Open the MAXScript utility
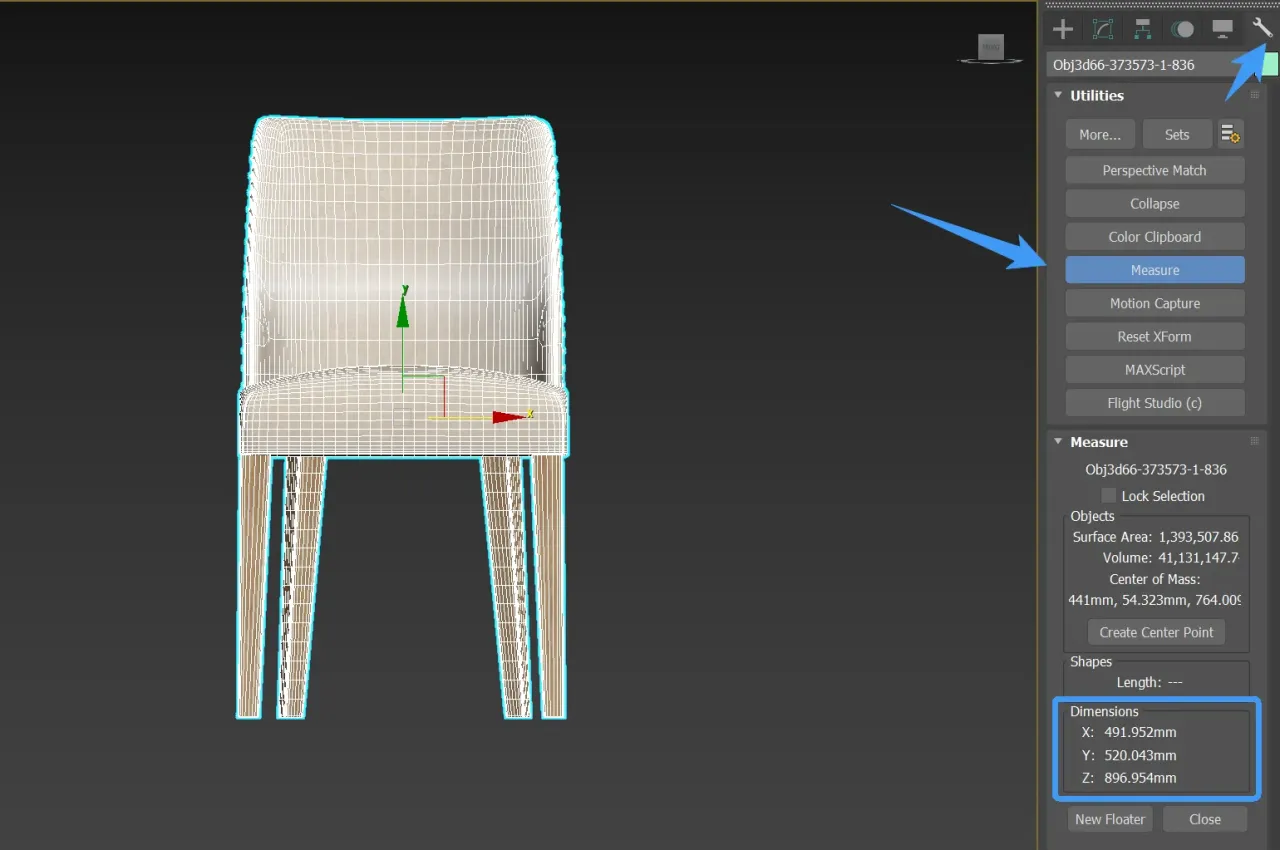This screenshot has width=1280, height=850. [x=1155, y=369]
